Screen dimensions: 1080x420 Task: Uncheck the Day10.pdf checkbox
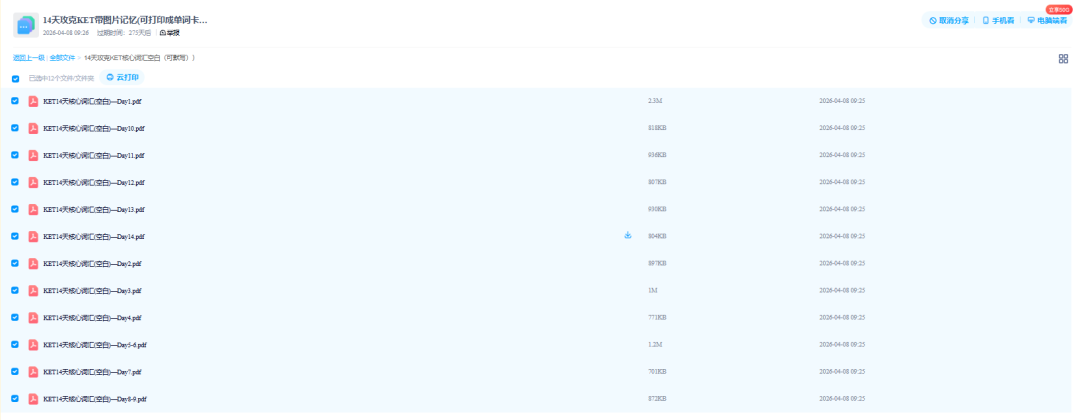[15, 127]
